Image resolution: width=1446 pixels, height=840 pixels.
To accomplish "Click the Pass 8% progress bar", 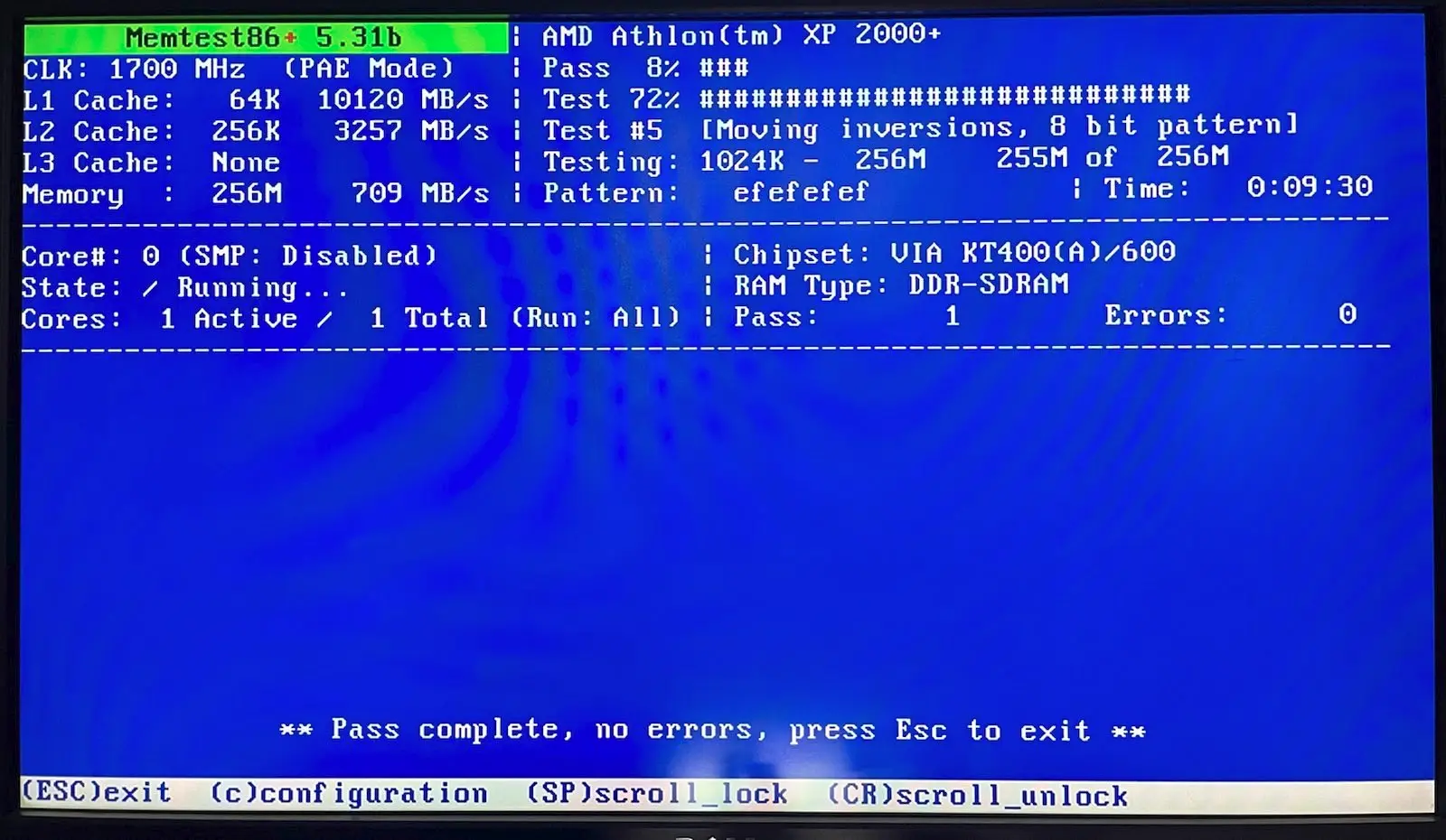I will click(724, 68).
